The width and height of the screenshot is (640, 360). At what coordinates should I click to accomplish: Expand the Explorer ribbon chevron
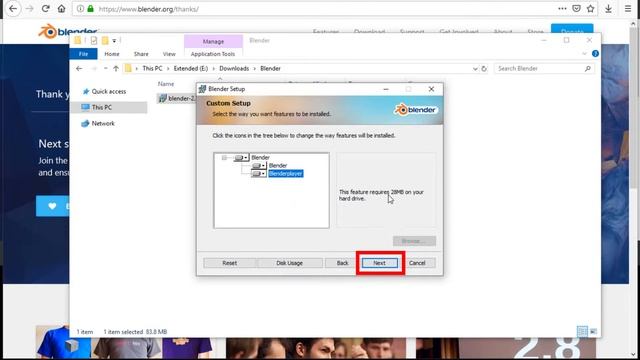(x=584, y=53)
